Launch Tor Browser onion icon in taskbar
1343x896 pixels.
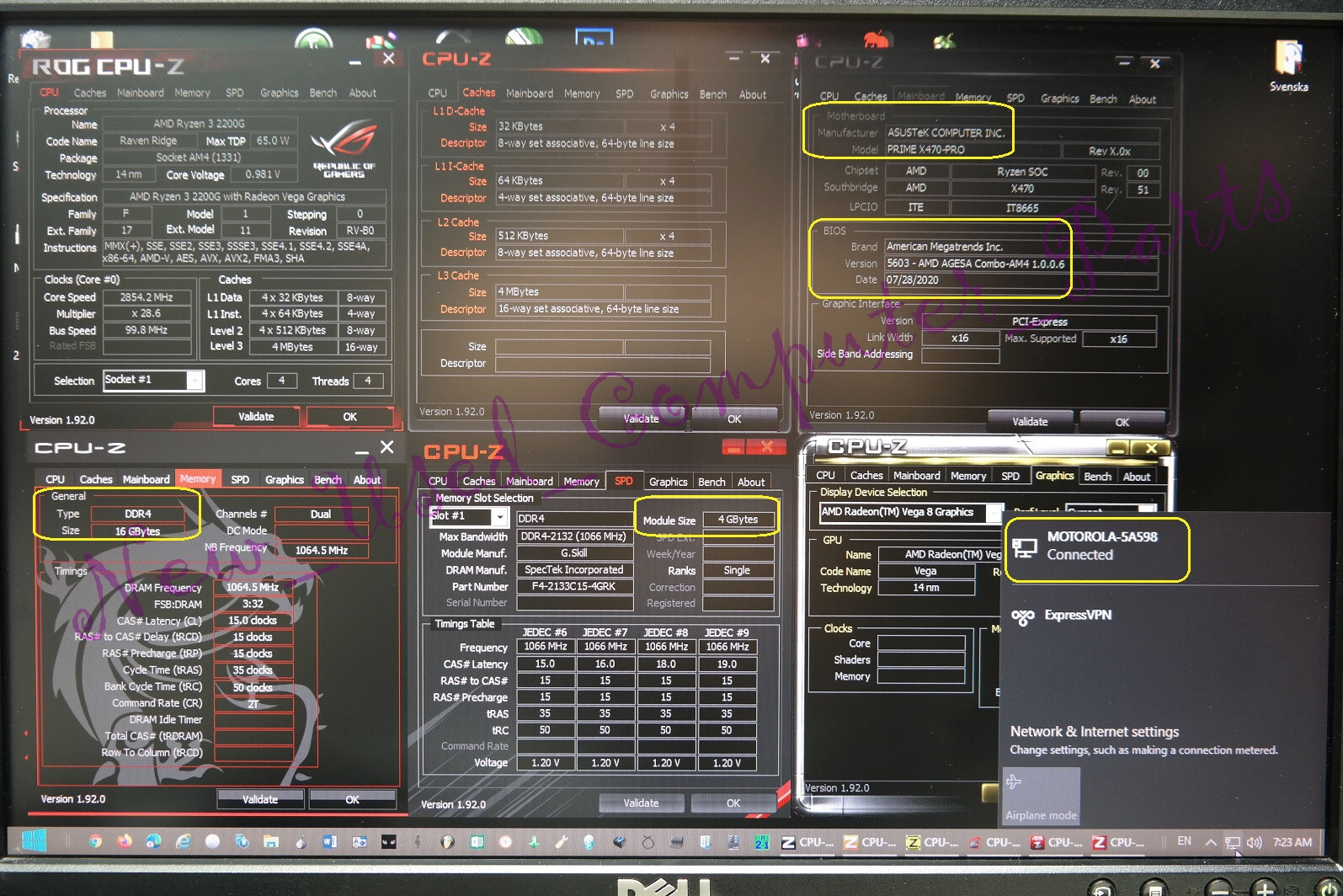point(300,841)
